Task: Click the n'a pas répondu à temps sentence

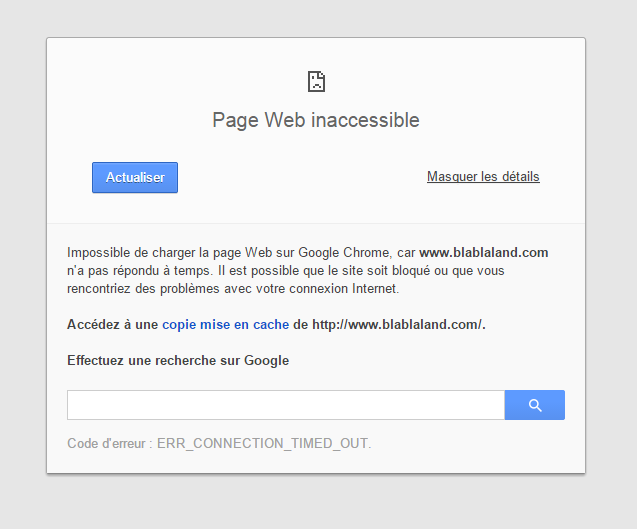Action: click(x=140, y=271)
